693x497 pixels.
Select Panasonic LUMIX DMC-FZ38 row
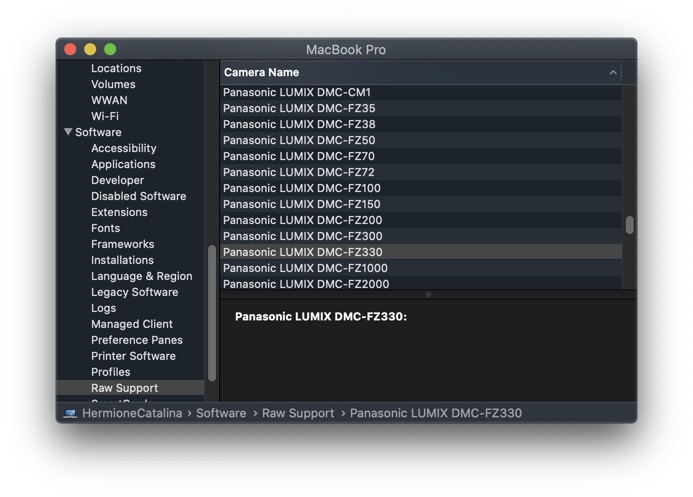(421, 124)
